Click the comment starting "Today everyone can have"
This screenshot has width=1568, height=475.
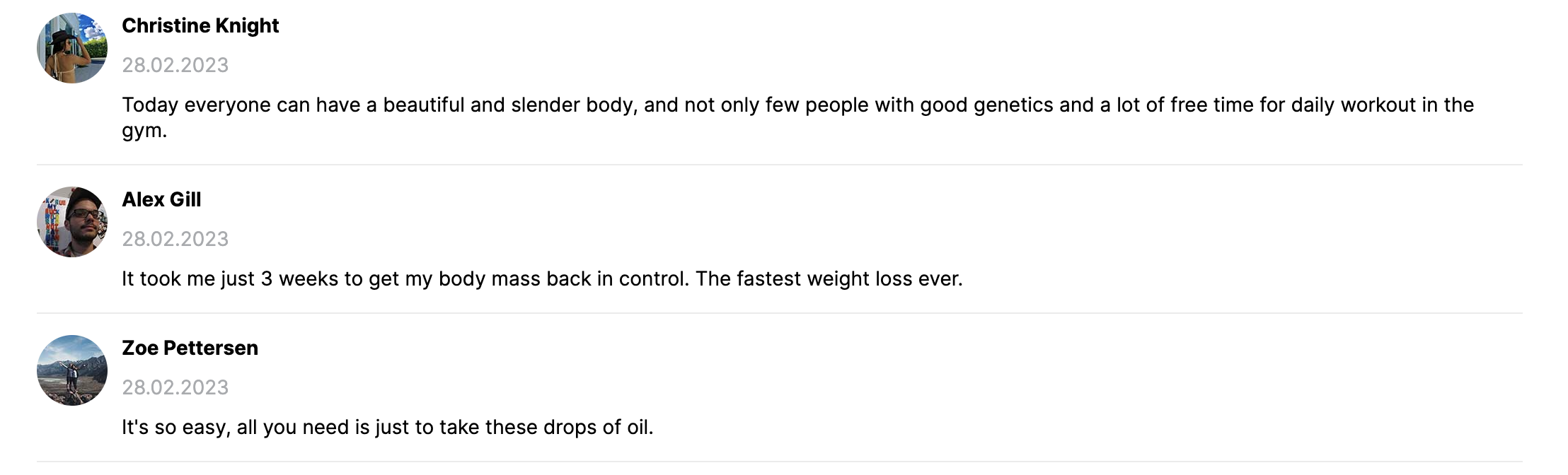(798, 117)
